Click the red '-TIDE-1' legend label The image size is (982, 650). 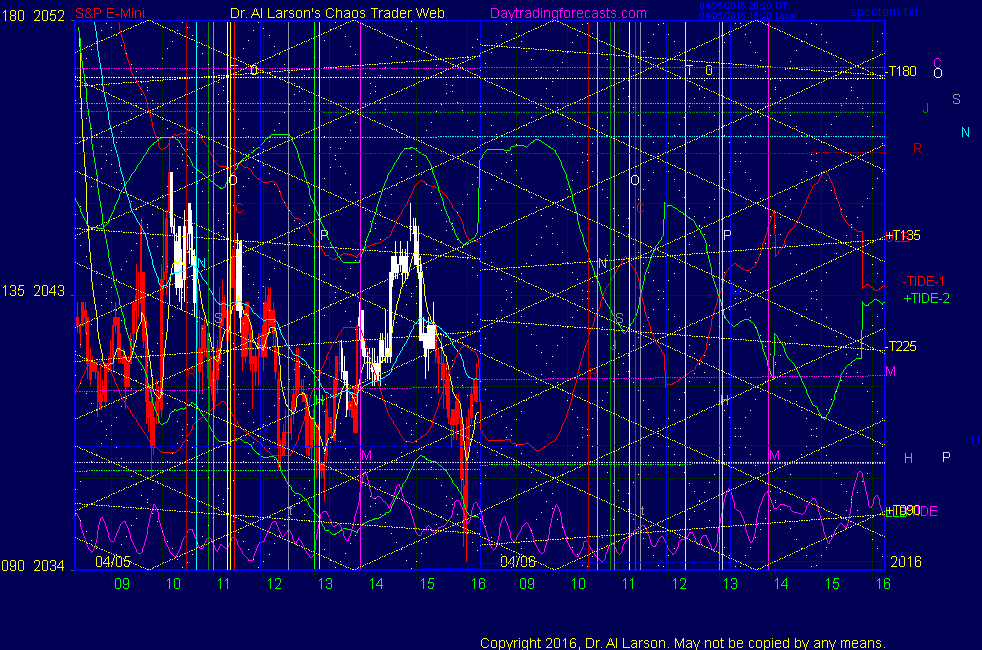tap(923, 281)
